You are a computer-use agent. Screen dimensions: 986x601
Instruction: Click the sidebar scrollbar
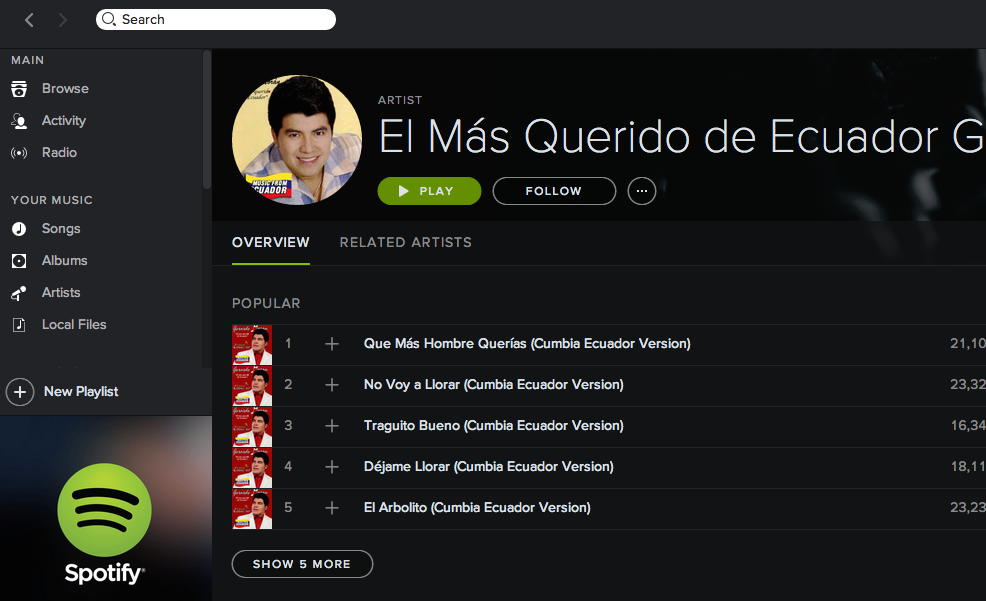tap(207, 119)
